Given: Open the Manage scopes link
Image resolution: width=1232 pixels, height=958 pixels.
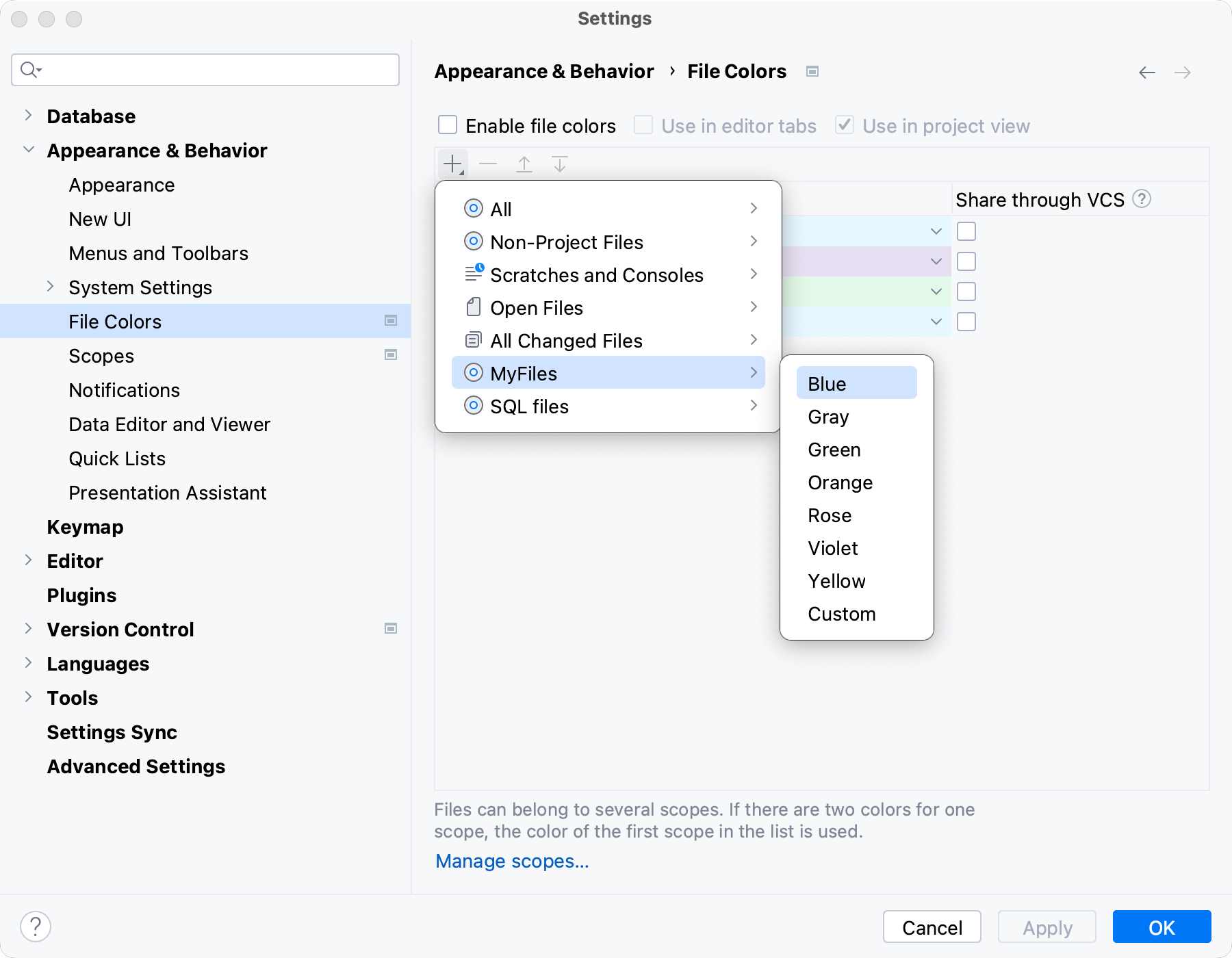Looking at the screenshot, I should pyautogui.click(x=511, y=861).
